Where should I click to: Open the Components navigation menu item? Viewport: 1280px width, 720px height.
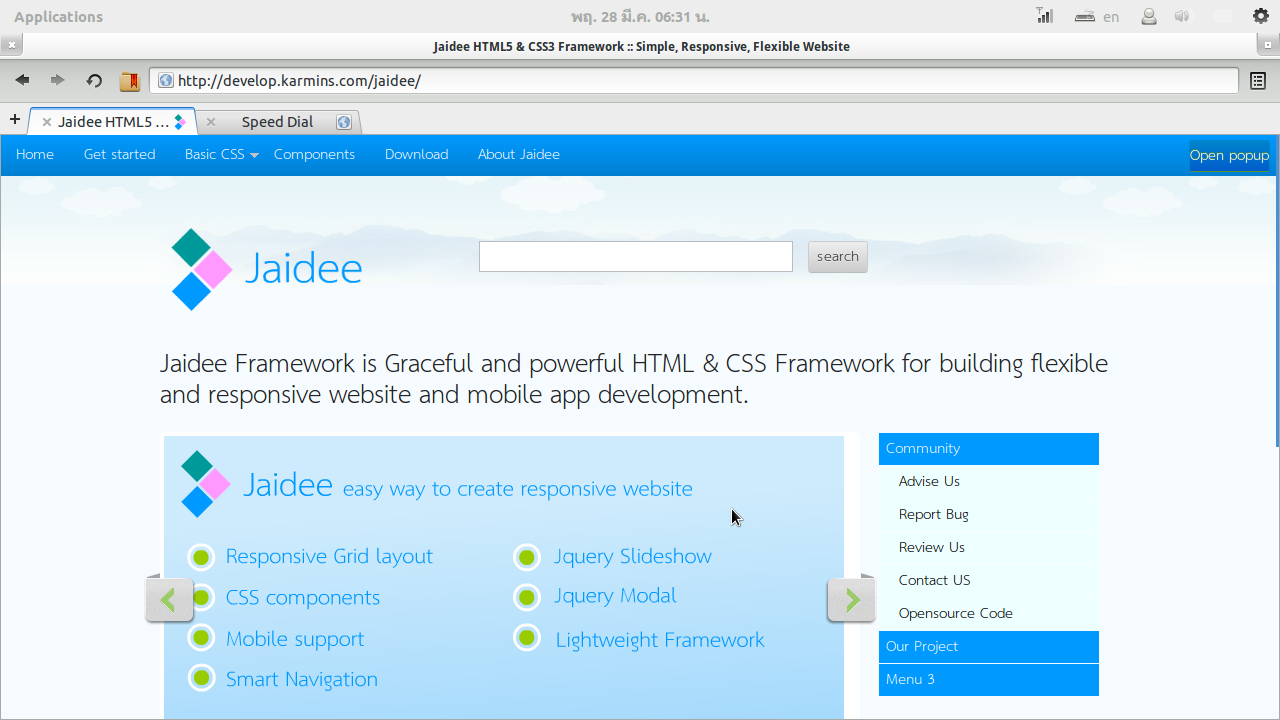(x=314, y=154)
